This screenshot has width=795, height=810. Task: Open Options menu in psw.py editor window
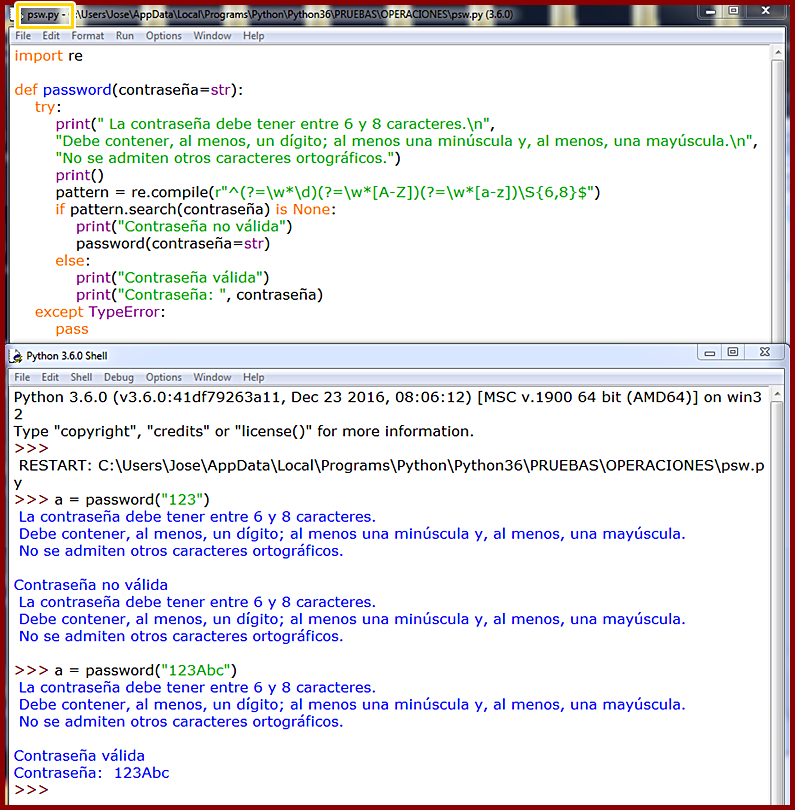click(x=163, y=36)
